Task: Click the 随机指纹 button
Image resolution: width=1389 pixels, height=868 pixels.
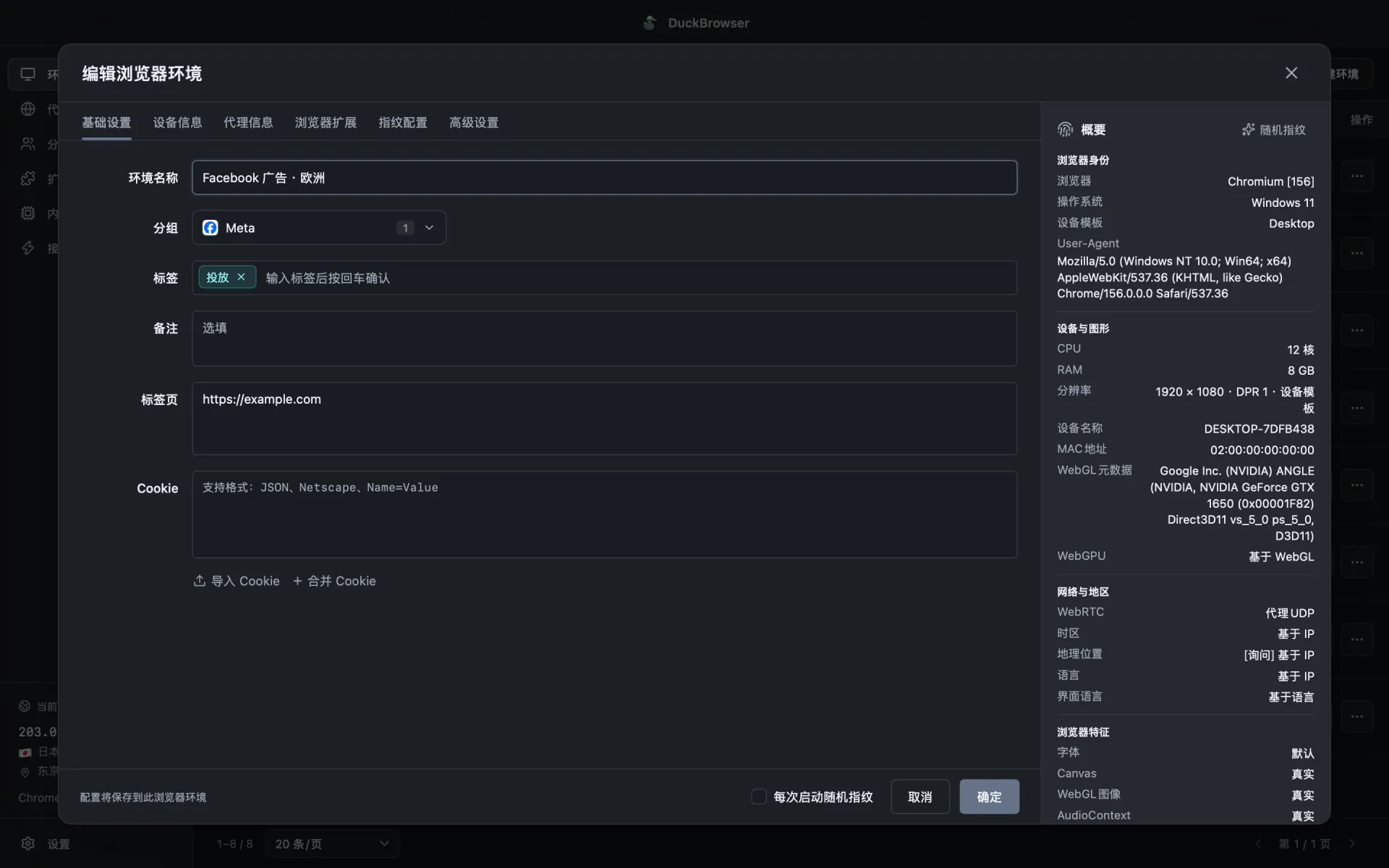Action: pyautogui.click(x=1274, y=129)
